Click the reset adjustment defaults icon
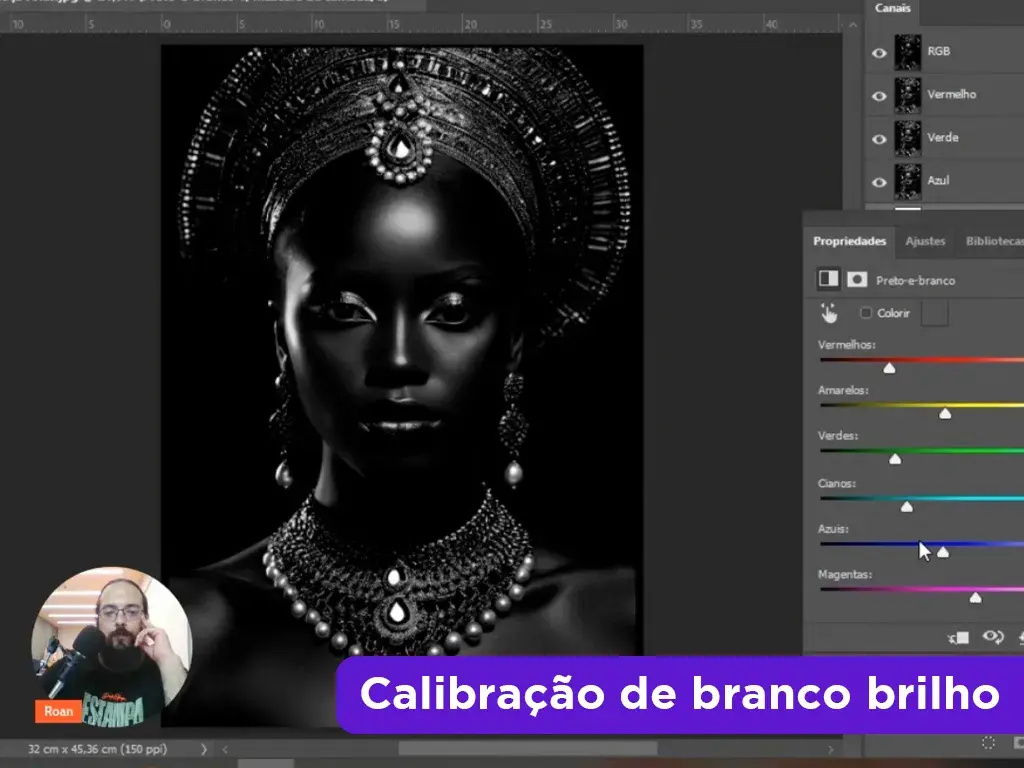The width and height of the screenshot is (1024, 768). [x=1020, y=637]
